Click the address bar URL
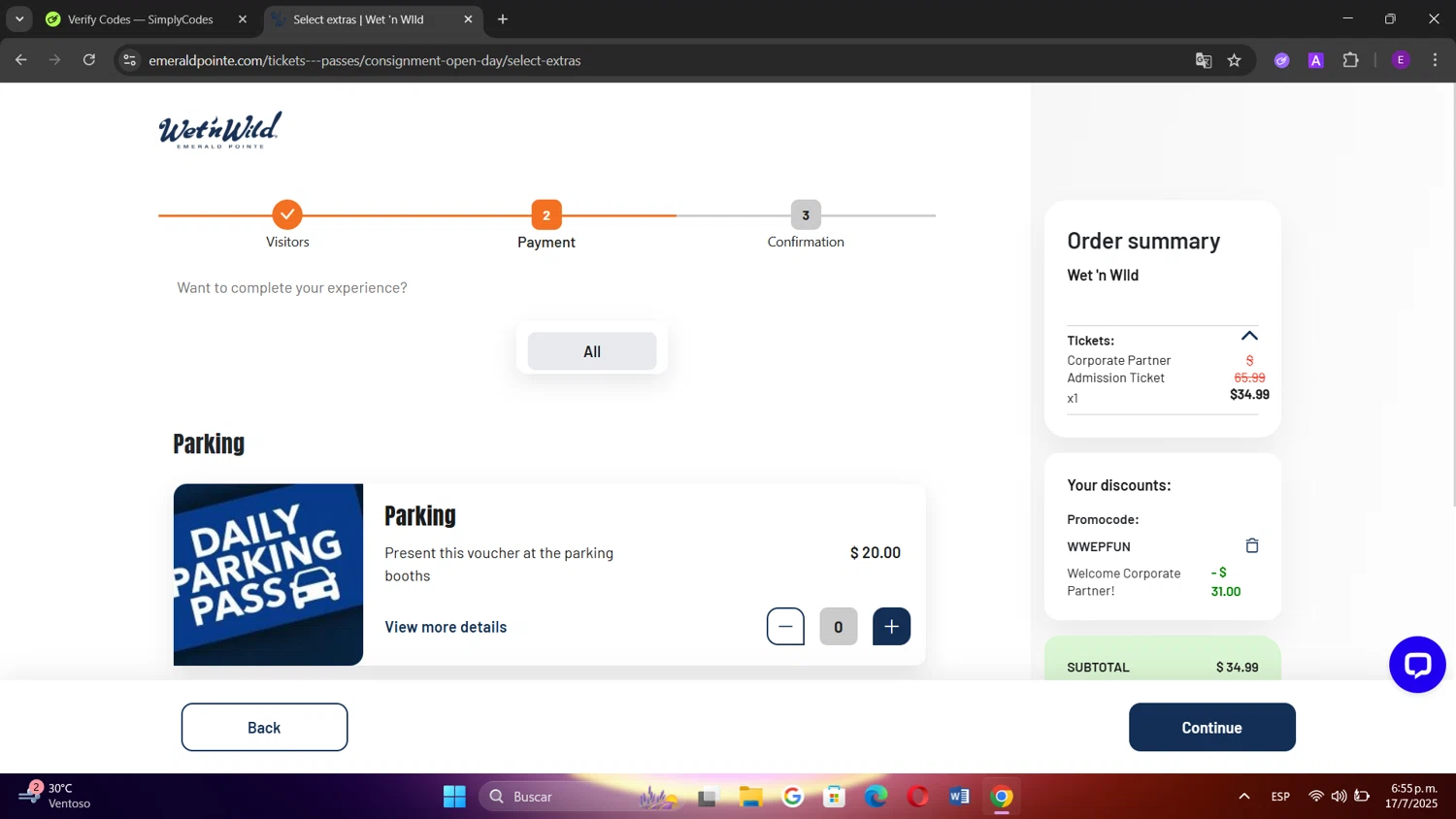The image size is (1456, 819). 365,60
